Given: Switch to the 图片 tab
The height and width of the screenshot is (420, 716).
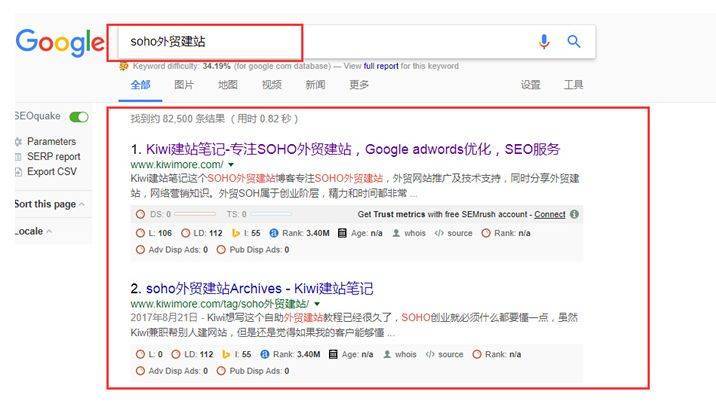Looking at the screenshot, I should [184, 85].
